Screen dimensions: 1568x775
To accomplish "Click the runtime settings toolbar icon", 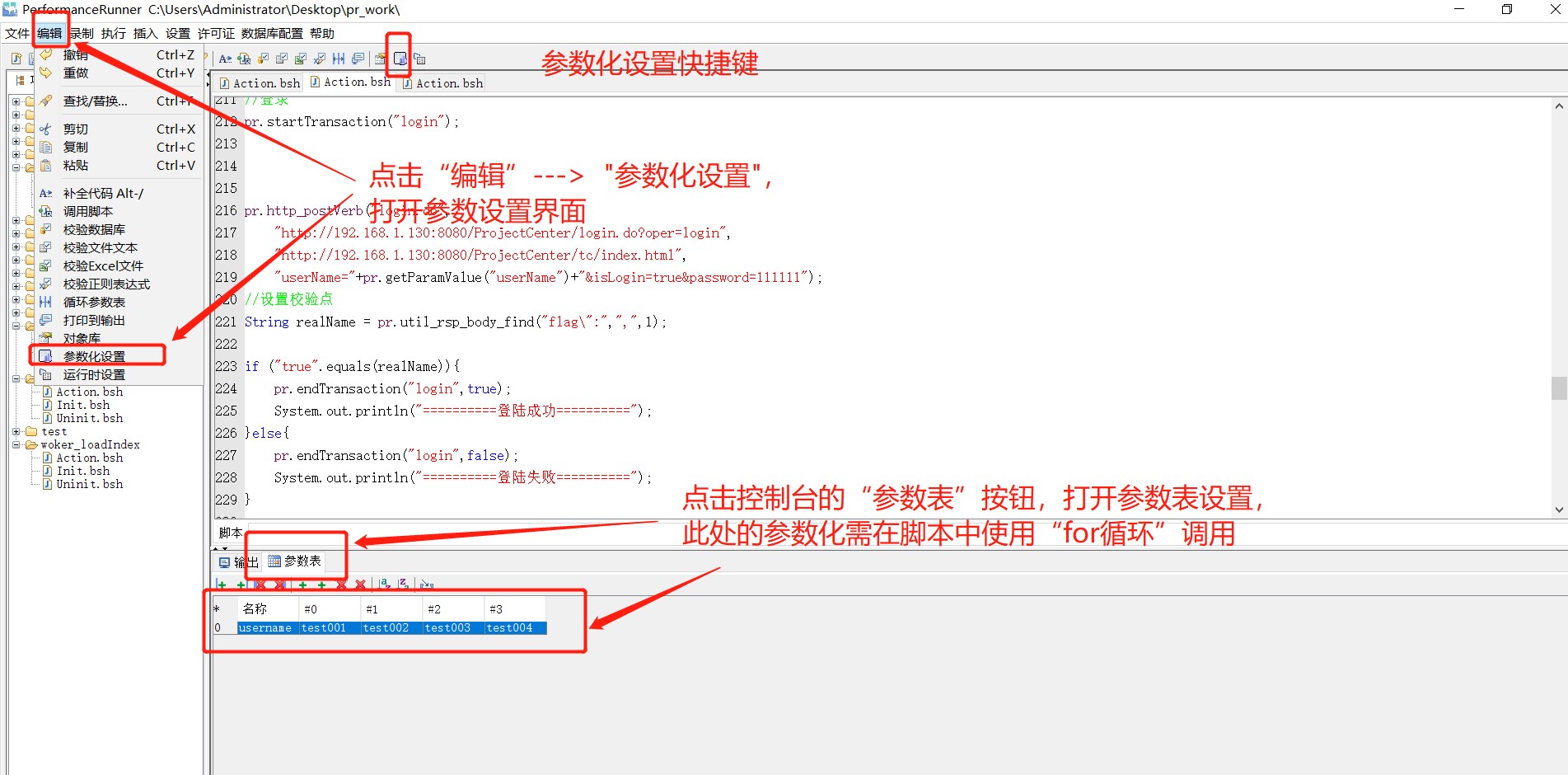I will 419,59.
